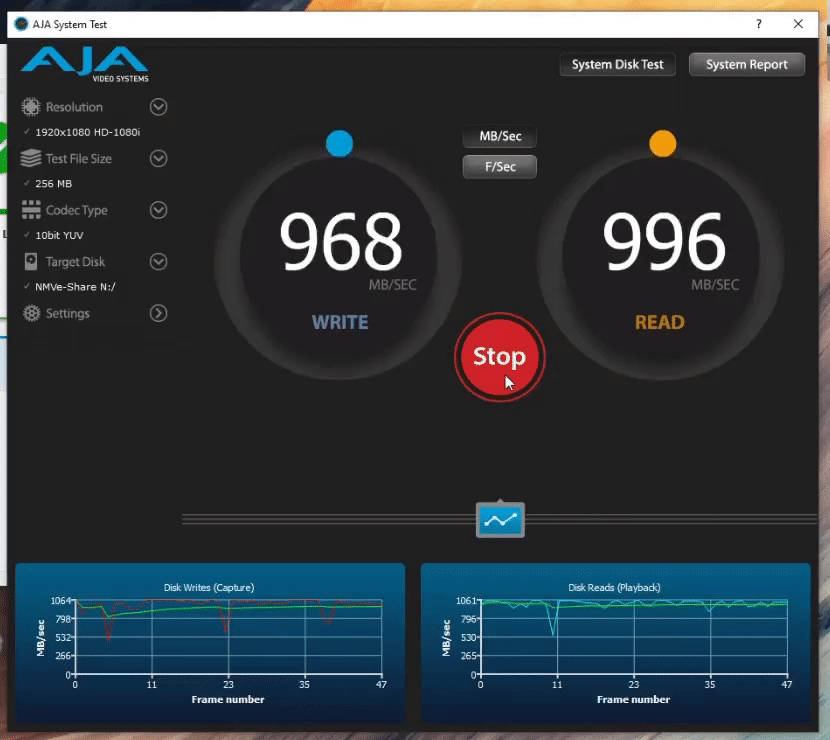The width and height of the screenshot is (830, 740).
Task: Open the System Disk Test view
Action: click(x=617, y=65)
